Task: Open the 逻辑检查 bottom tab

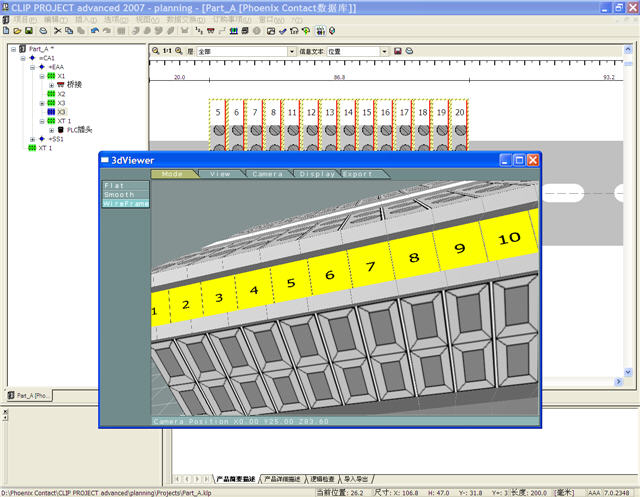Action: point(322,479)
